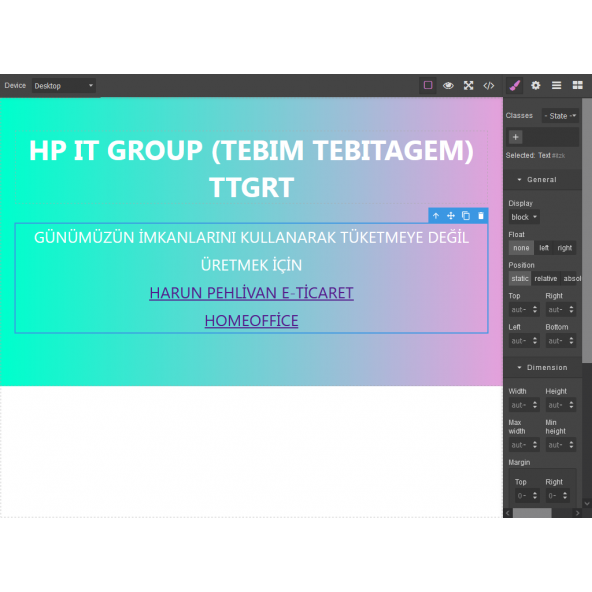Screen dimensions: 592x592
Task: Click the scroll-left arrow in style panel
Action: click(508, 513)
